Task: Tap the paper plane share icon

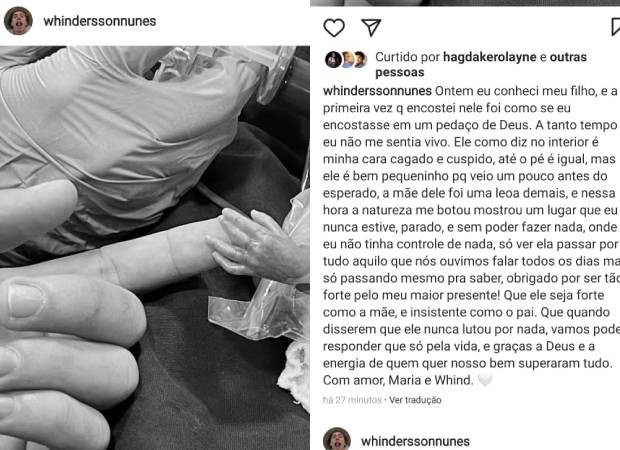Action: tap(371, 27)
